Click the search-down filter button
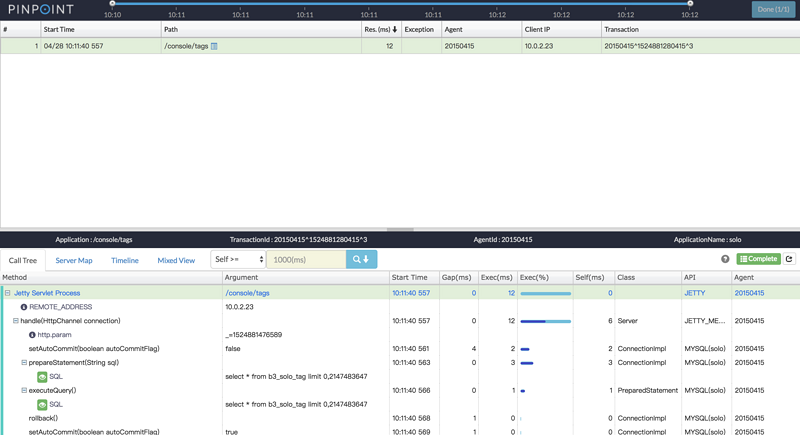The height and width of the screenshot is (435, 800). [x=361, y=260]
